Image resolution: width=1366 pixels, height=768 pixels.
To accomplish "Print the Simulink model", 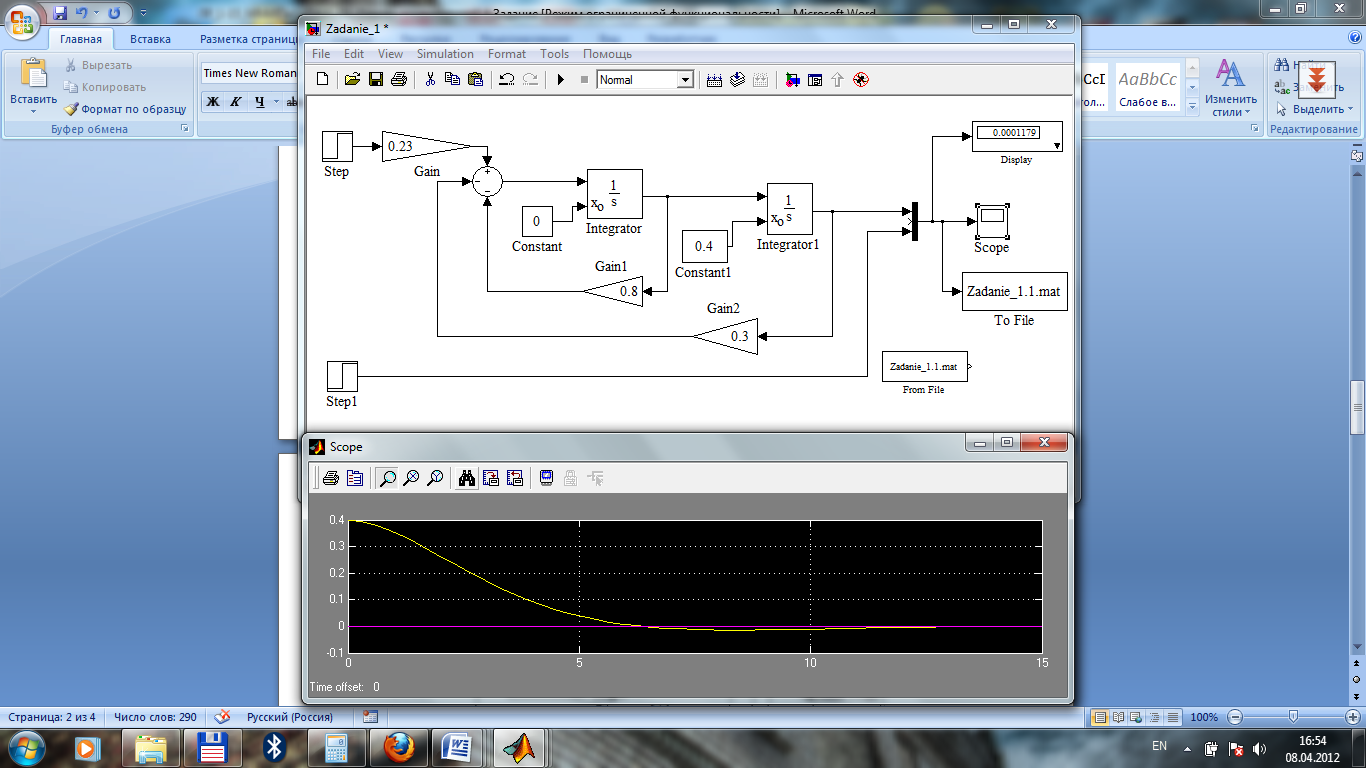I will coord(399,80).
